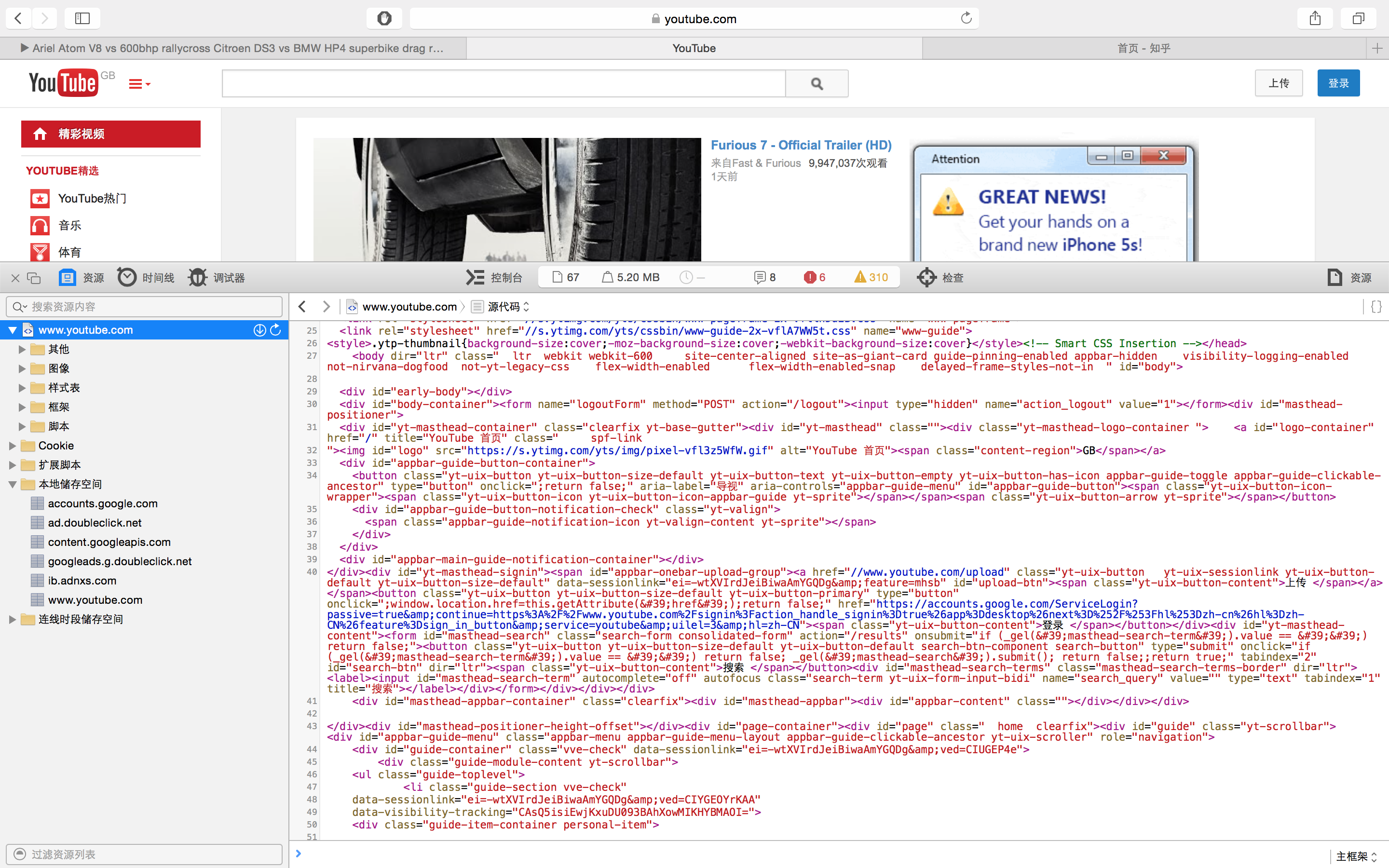This screenshot has height=868, width=1389.
Task: Click the 登录 sign-in button
Action: (x=1338, y=83)
